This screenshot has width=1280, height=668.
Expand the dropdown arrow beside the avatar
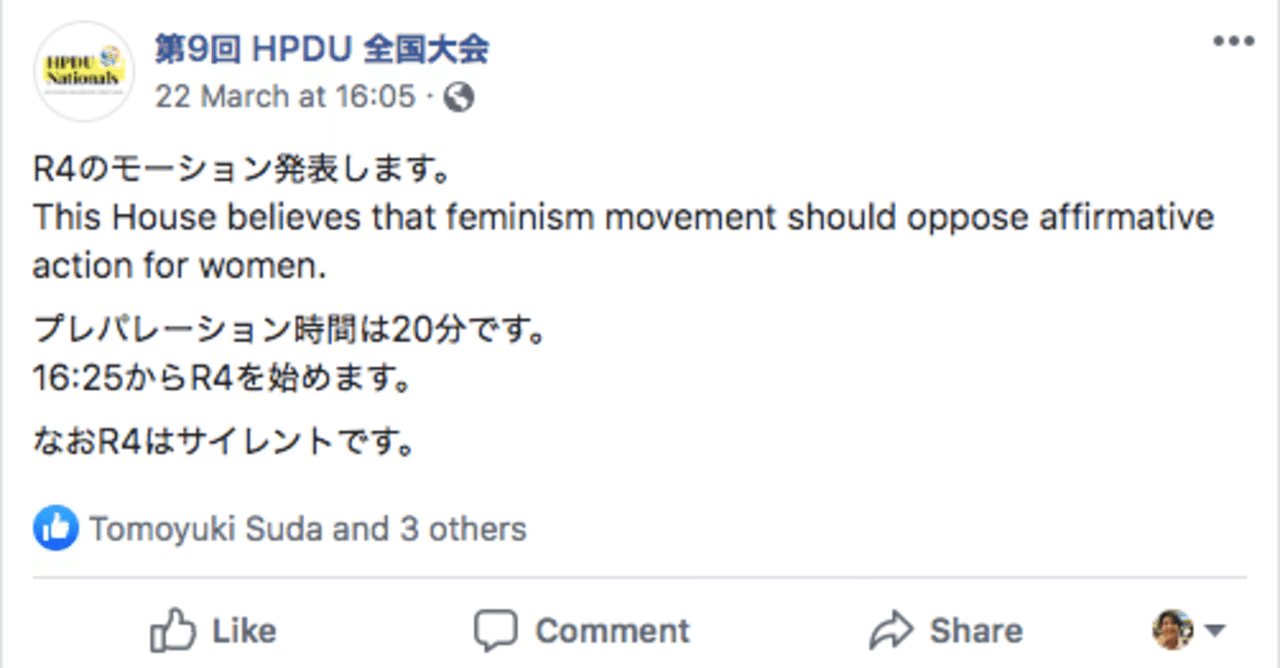(x=1214, y=631)
